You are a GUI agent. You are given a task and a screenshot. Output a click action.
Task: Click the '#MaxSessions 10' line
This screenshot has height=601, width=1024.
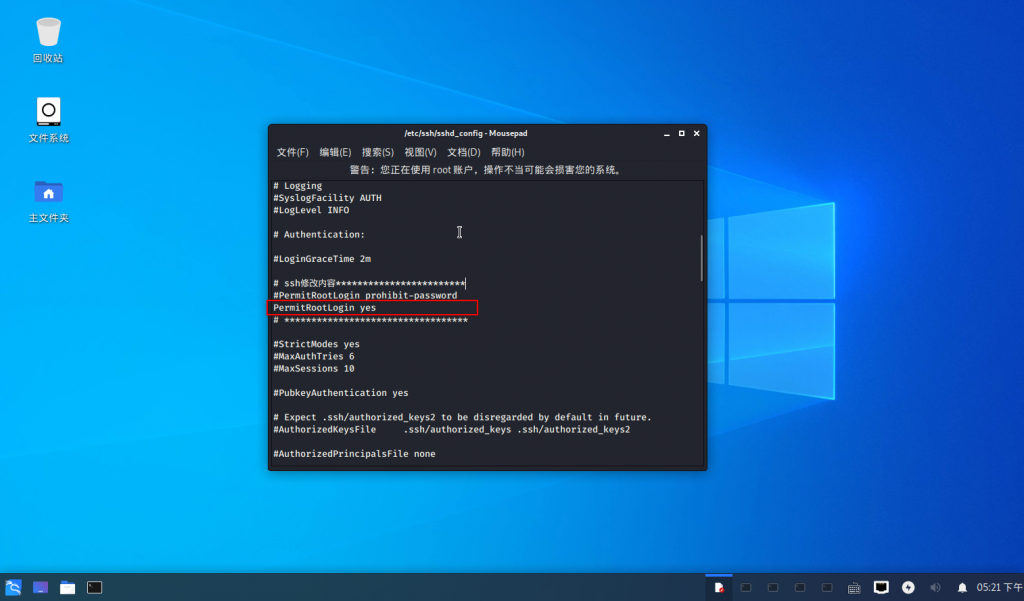[x=313, y=369]
